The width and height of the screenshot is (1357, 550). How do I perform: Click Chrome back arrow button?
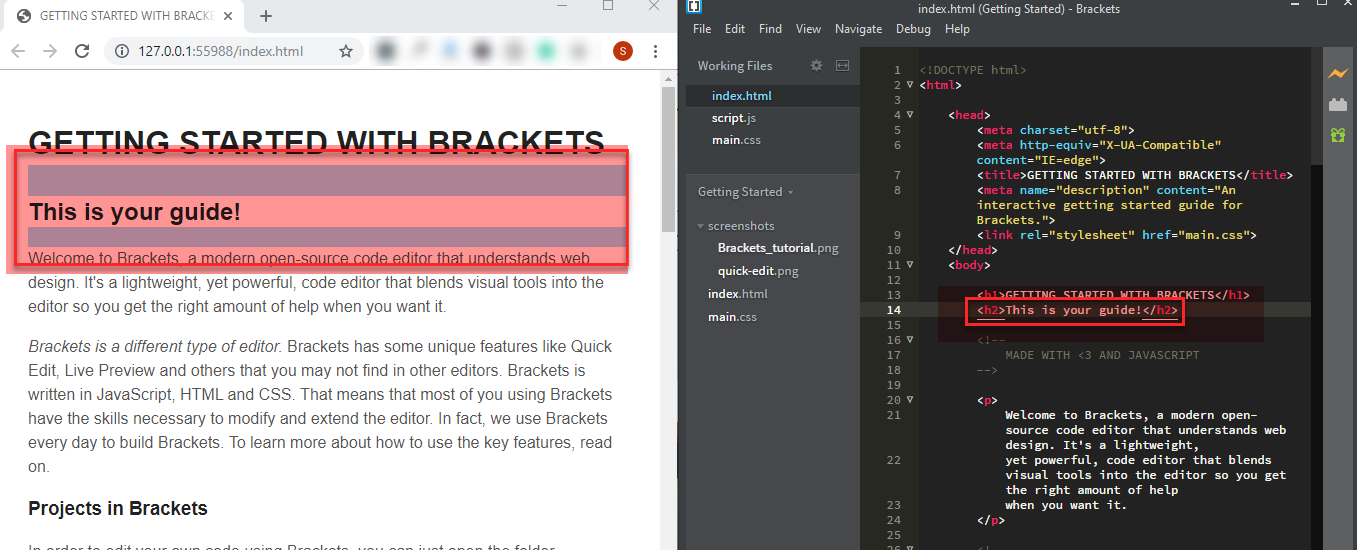(x=17, y=51)
